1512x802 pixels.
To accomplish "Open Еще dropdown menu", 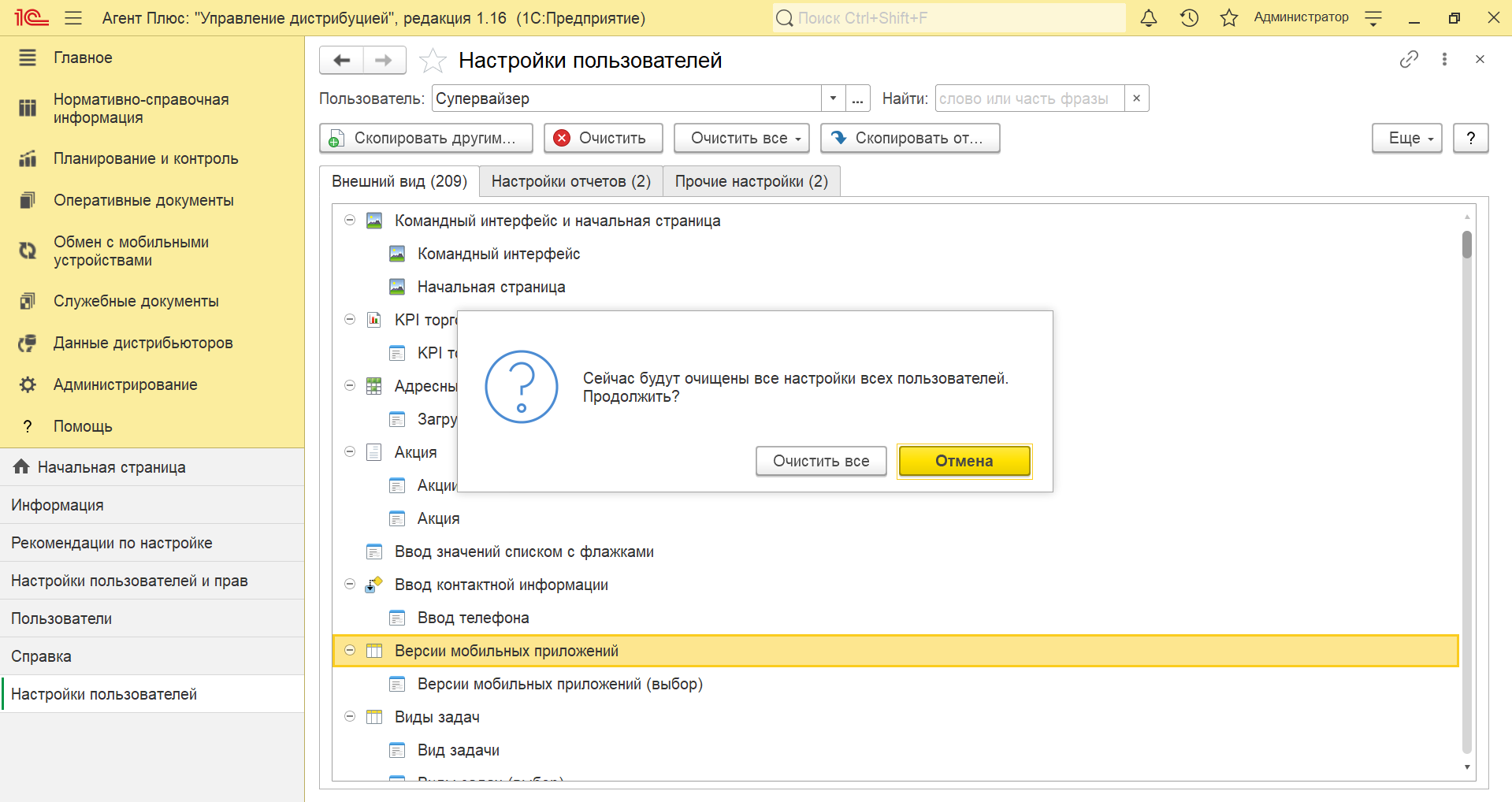I will tap(1406, 138).
